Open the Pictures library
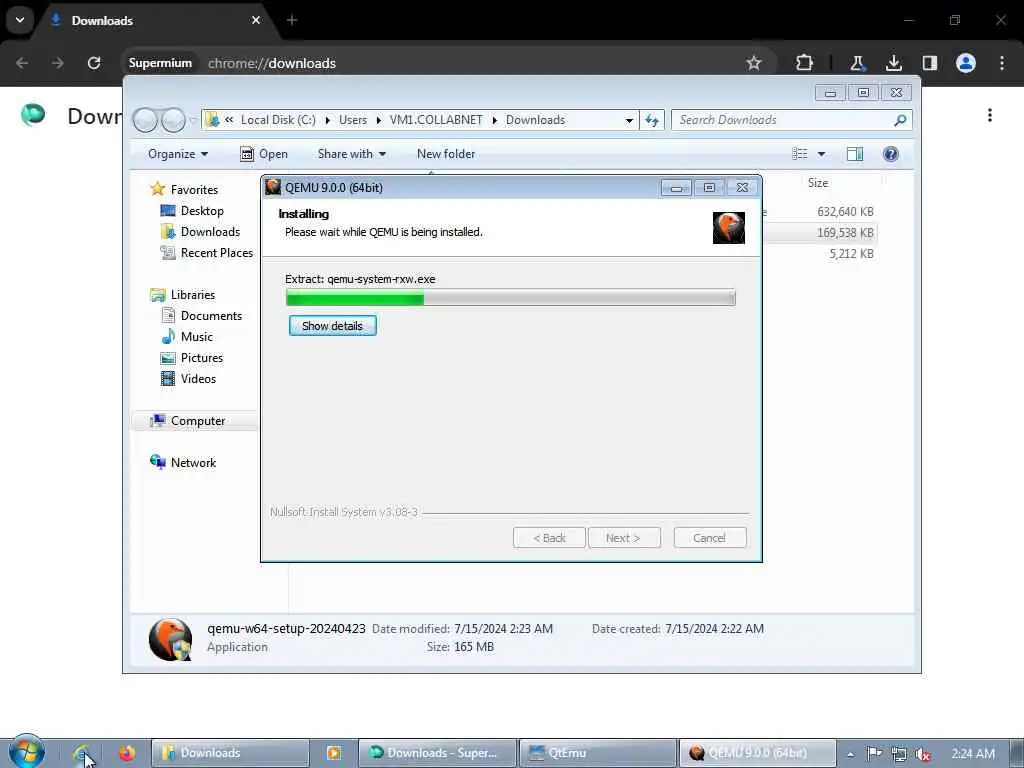Viewport: 1024px width, 768px height. tap(202, 357)
